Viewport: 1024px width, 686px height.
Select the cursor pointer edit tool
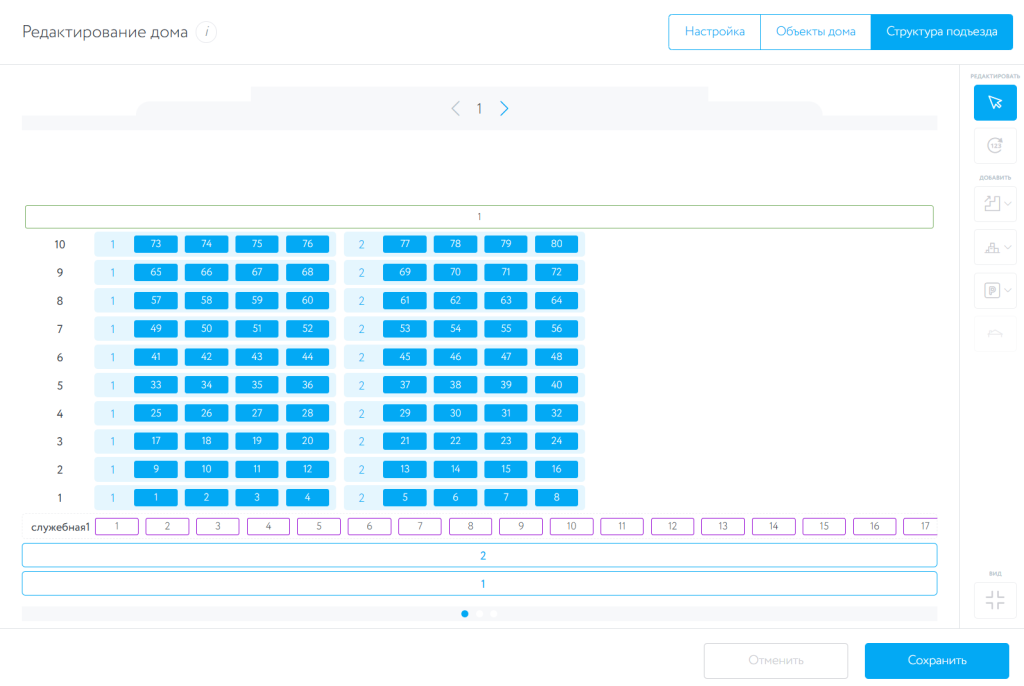[995, 103]
